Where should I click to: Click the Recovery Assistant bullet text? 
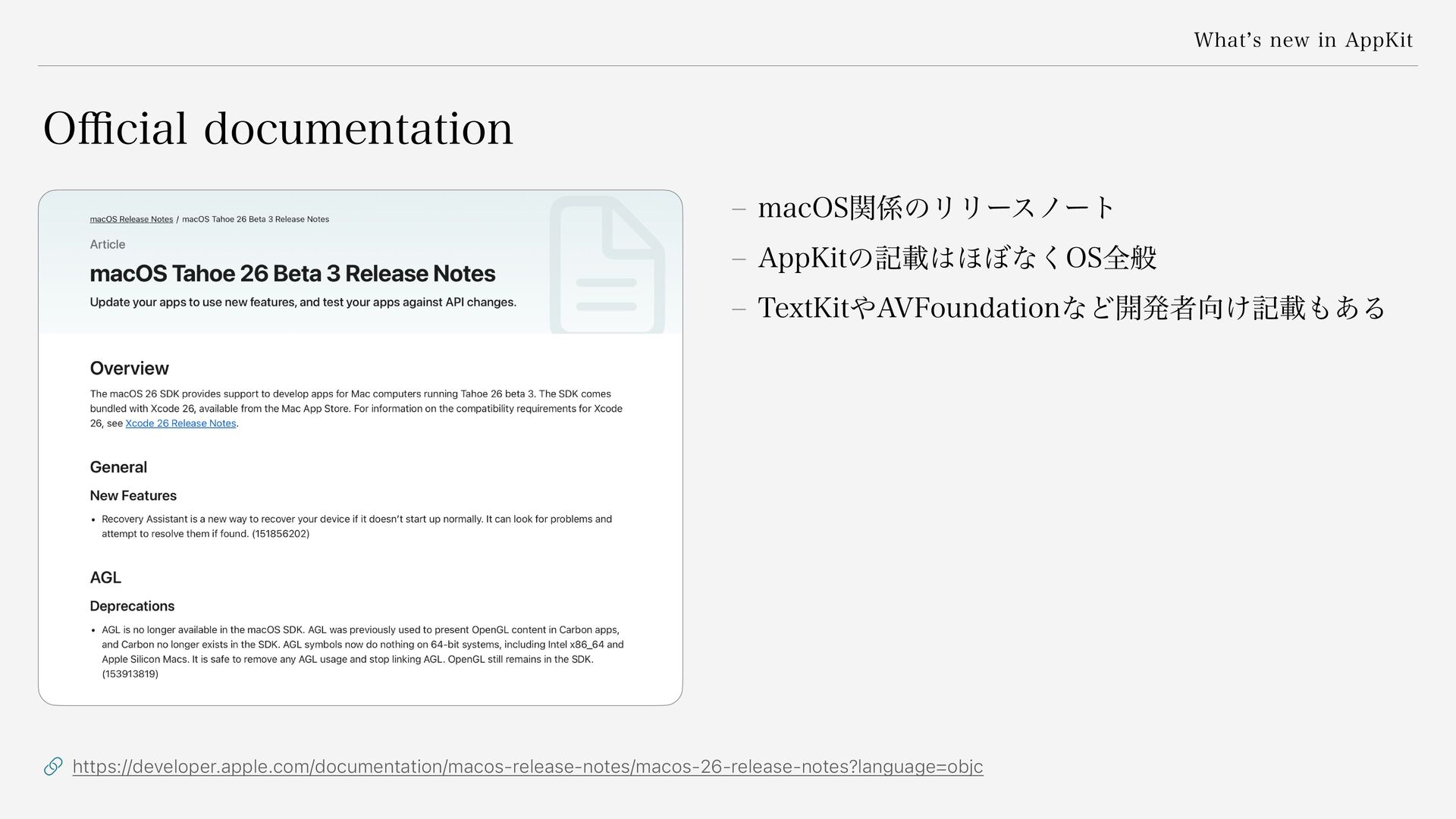(356, 526)
